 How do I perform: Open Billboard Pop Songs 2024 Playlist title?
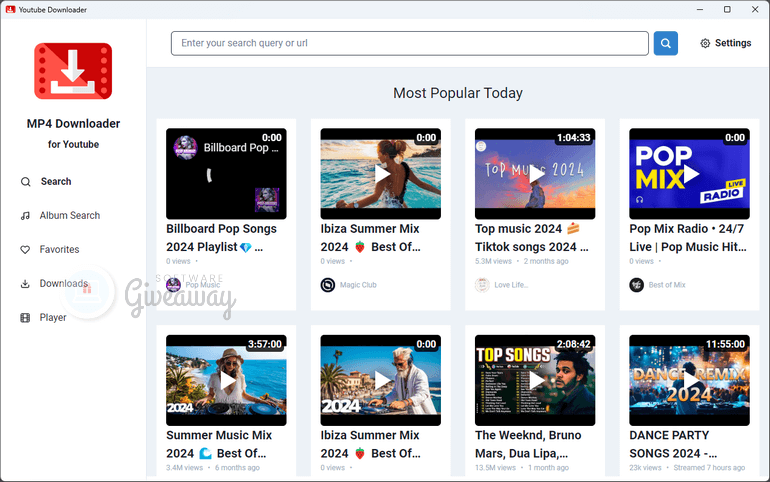(221, 237)
